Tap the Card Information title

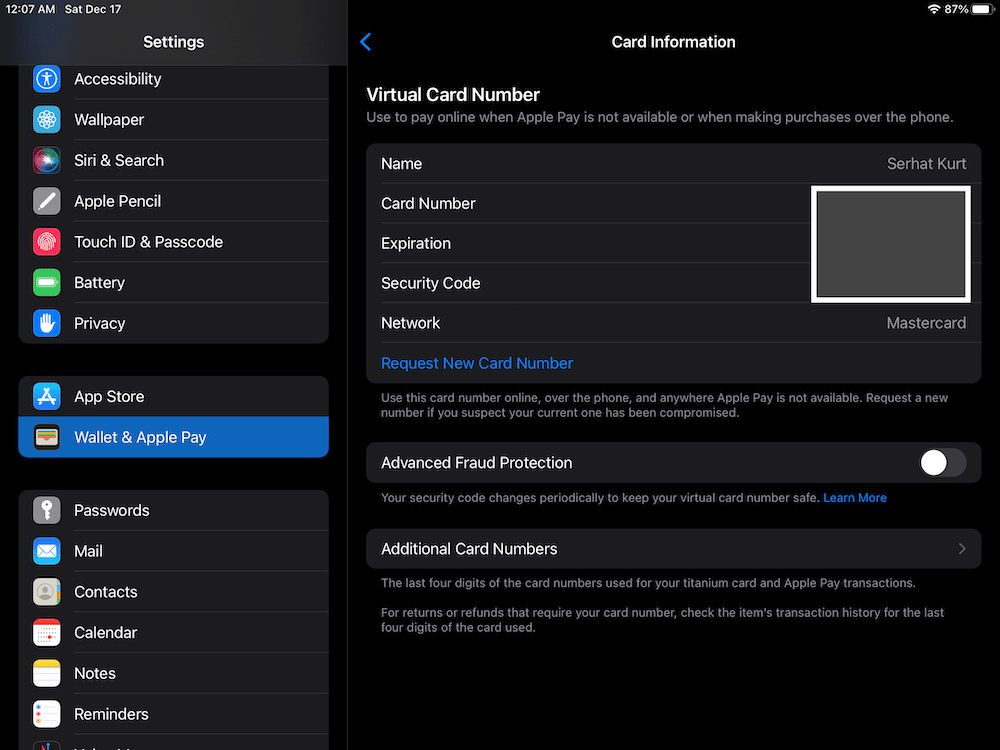673,42
